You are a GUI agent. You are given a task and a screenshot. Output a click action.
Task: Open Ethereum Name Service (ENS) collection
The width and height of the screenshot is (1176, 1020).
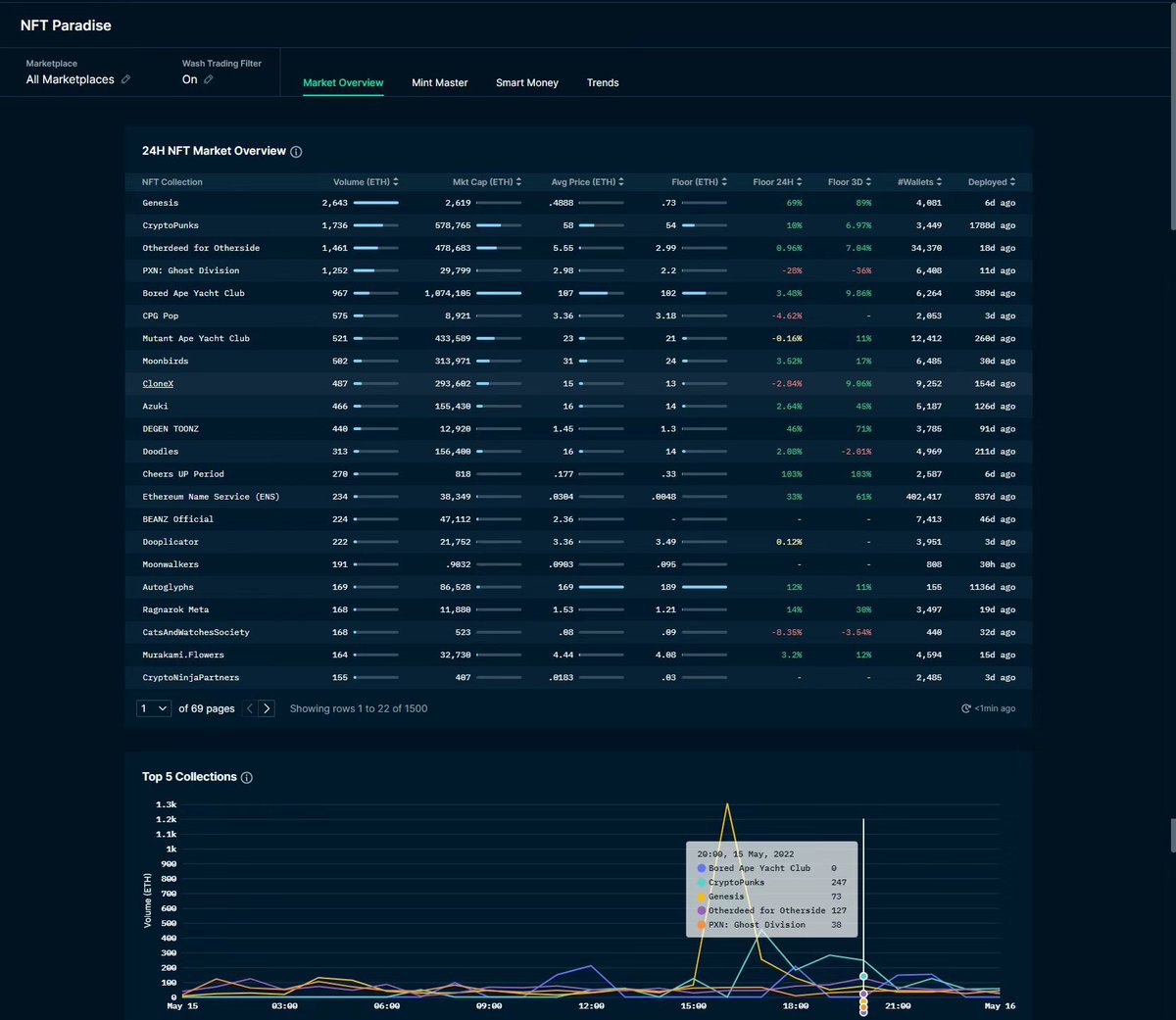click(x=211, y=497)
